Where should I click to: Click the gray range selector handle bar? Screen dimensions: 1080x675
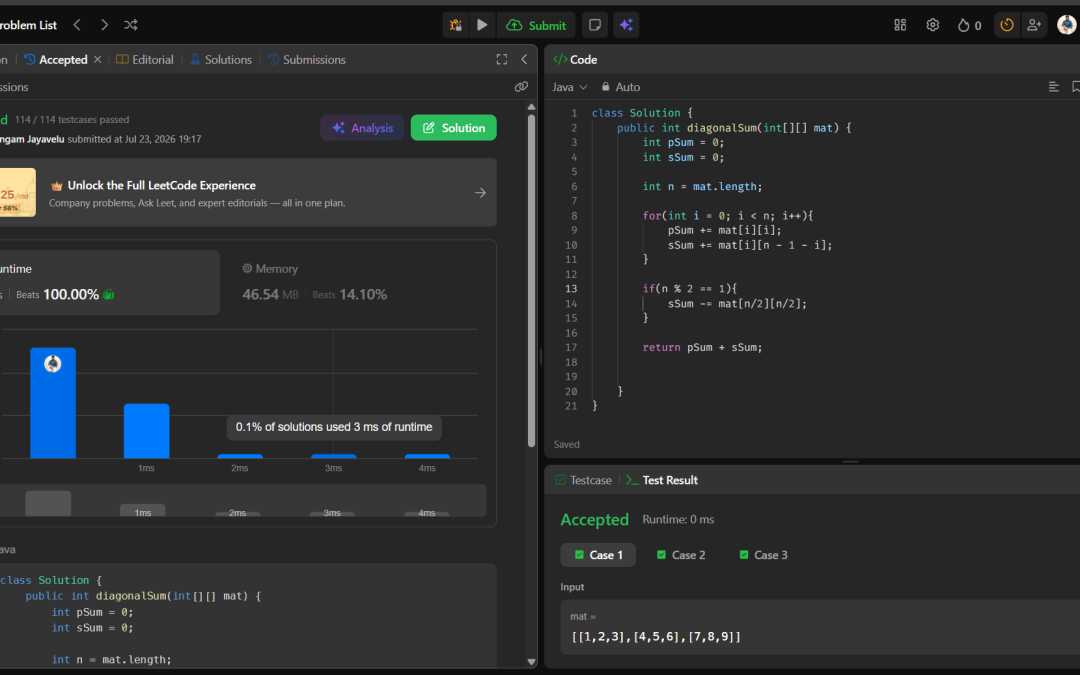coord(48,503)
